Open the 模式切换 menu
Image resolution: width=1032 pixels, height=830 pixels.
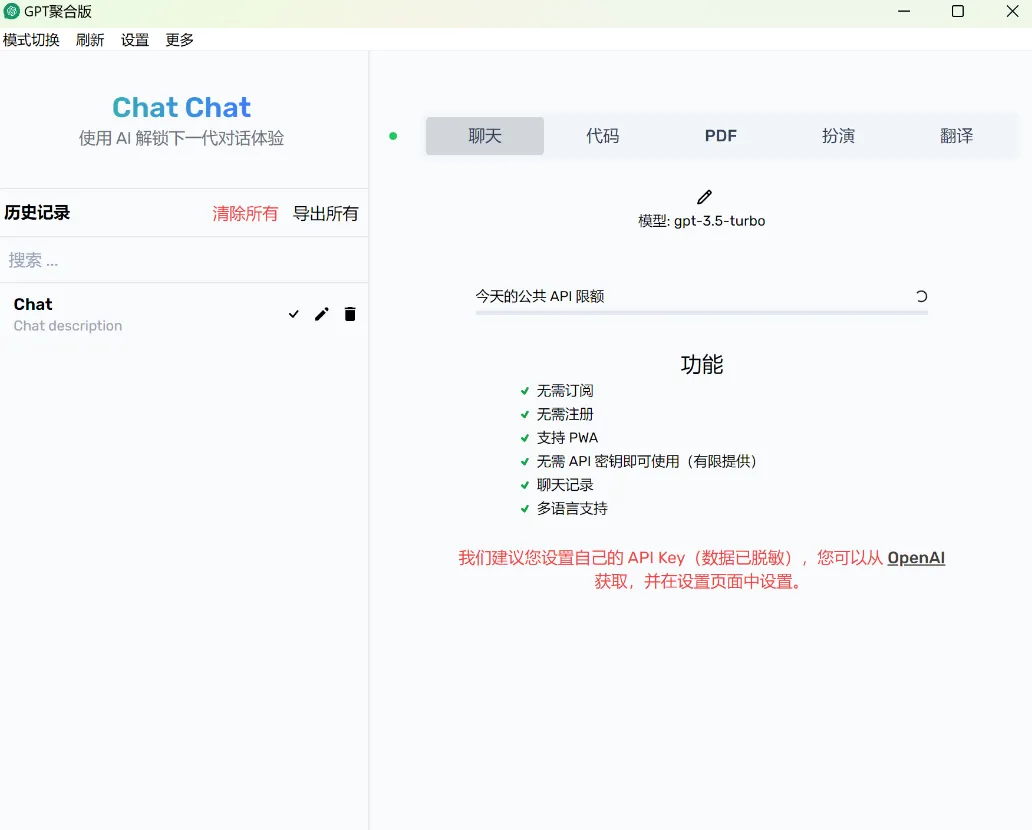31,40
